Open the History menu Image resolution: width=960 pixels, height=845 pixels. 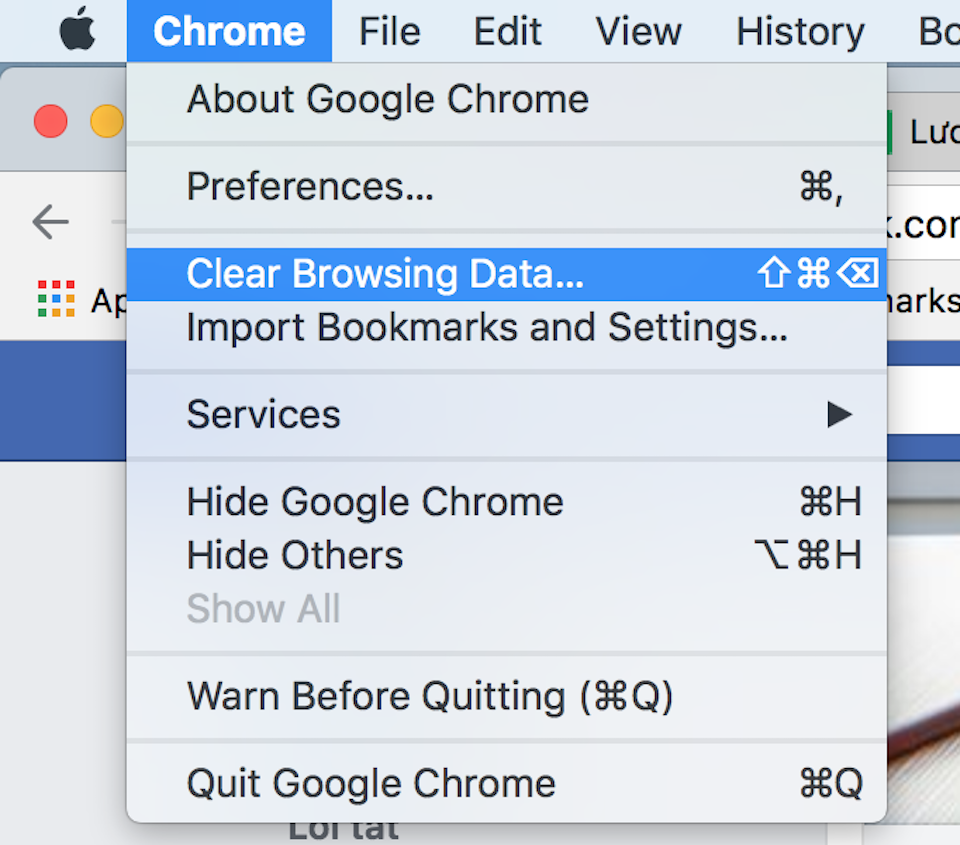tap(800, 31)
